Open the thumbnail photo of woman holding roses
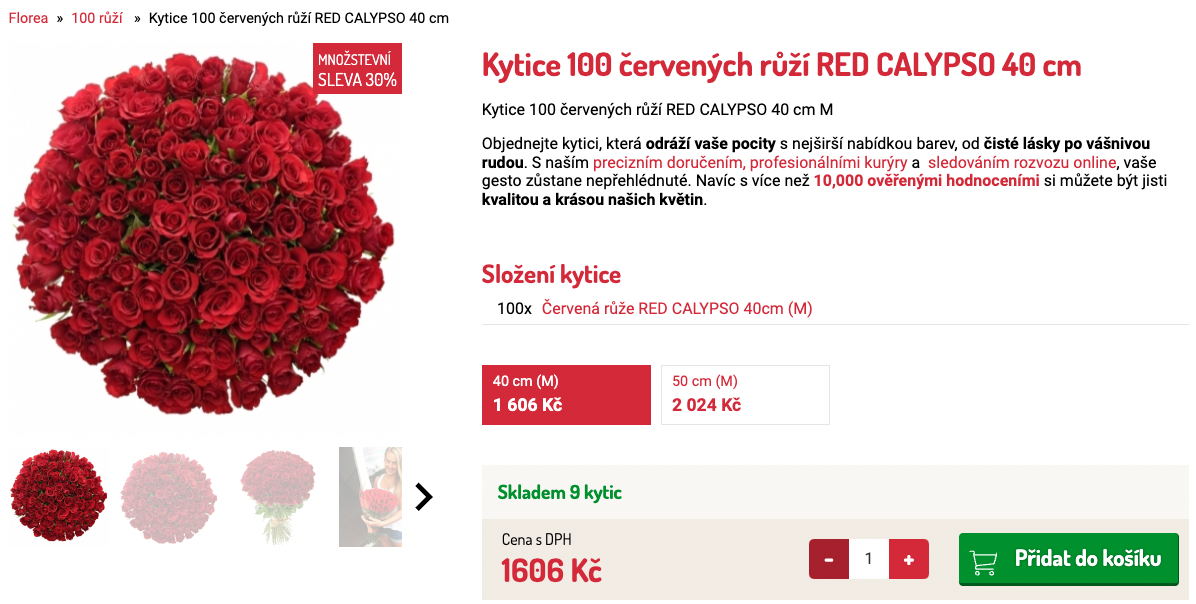 (x=370, y=497)
